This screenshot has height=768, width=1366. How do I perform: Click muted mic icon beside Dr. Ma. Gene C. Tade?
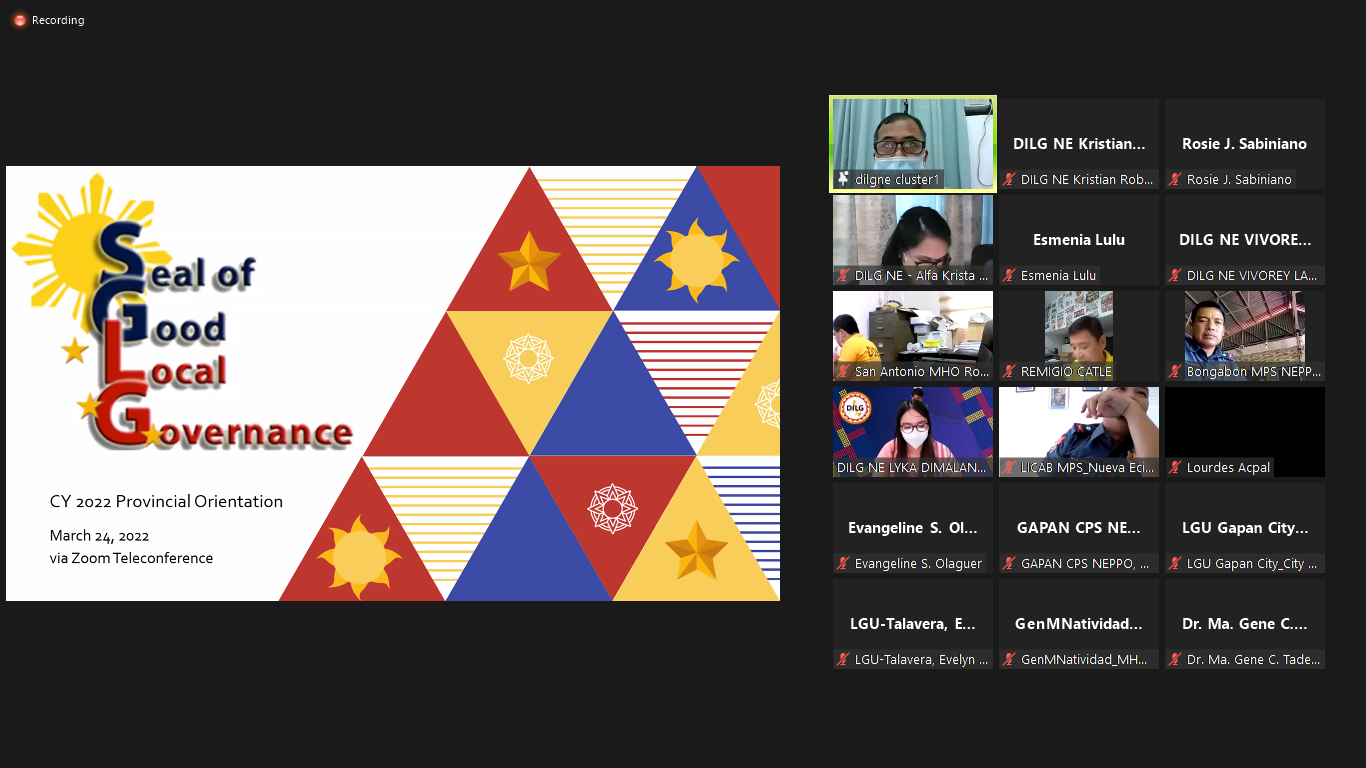tap(1175, 660)
